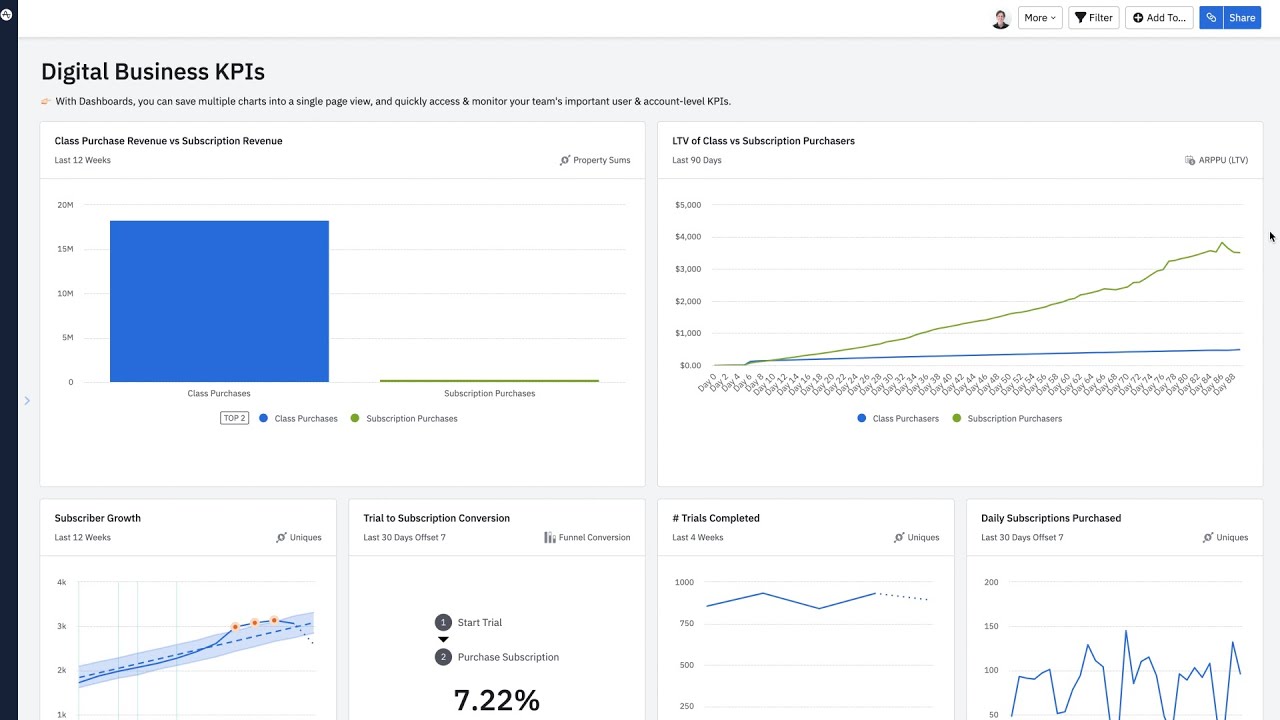Click Uniques icon on Subscriber Growth
This screenshot has height=720, width=1280.
tap(282, 538)
